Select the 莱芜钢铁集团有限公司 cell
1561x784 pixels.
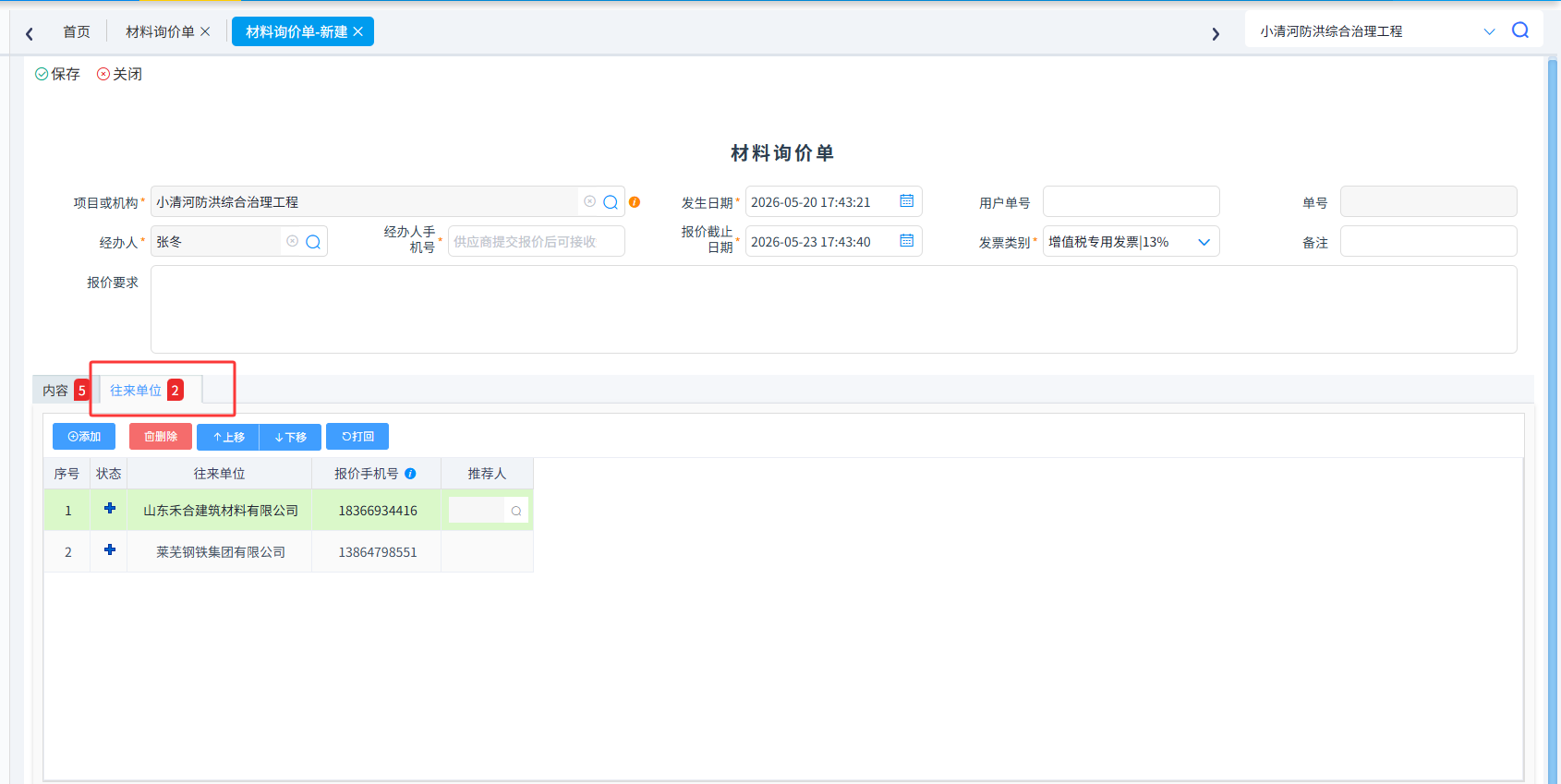coord(220,551)
